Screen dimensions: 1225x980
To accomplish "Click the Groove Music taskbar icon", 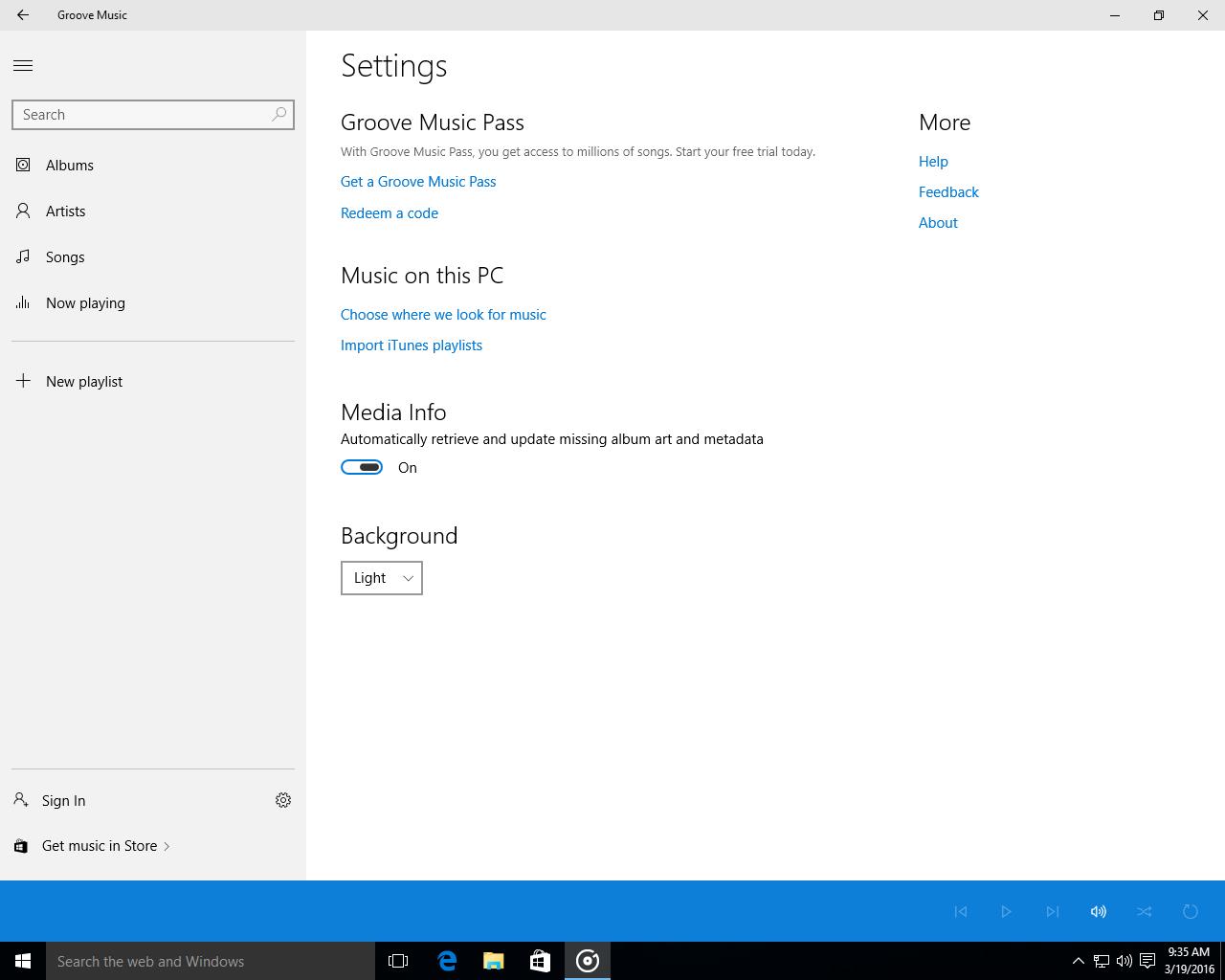I will [x=588, y=961].
